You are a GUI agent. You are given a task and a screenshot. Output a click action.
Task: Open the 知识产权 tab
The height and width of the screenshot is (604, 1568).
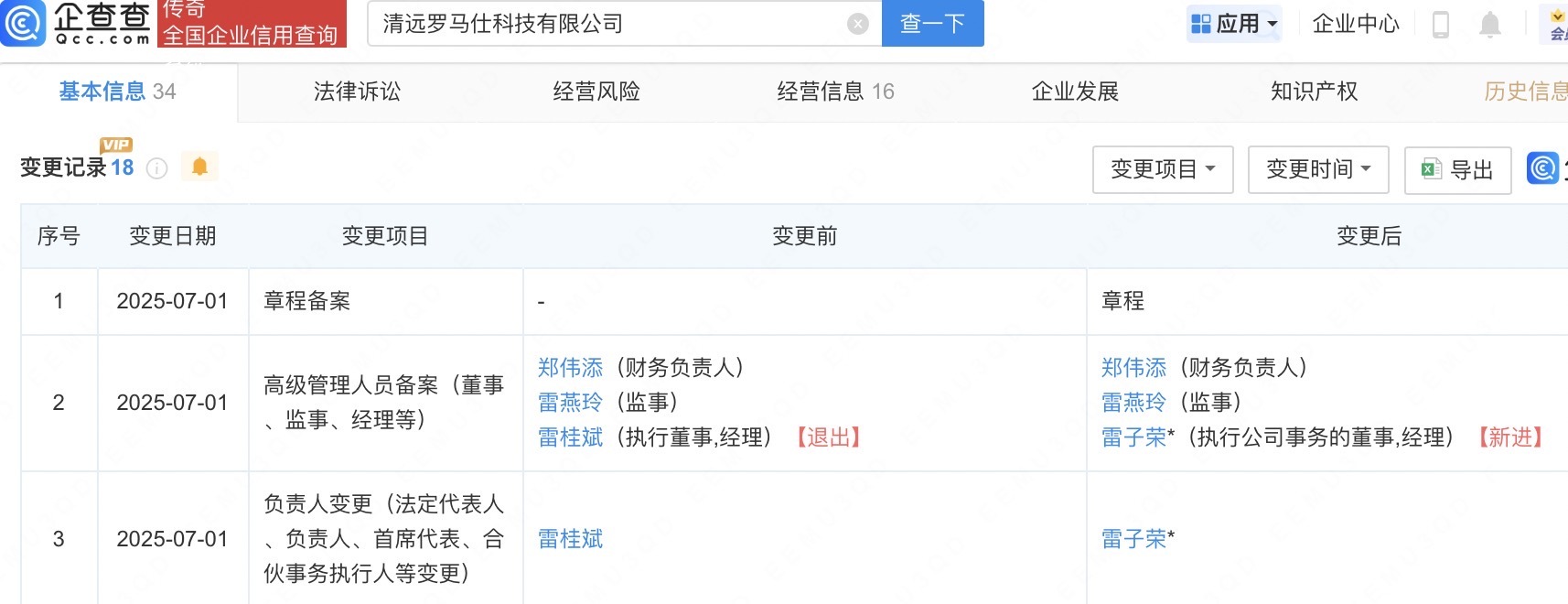[1315, 92]
